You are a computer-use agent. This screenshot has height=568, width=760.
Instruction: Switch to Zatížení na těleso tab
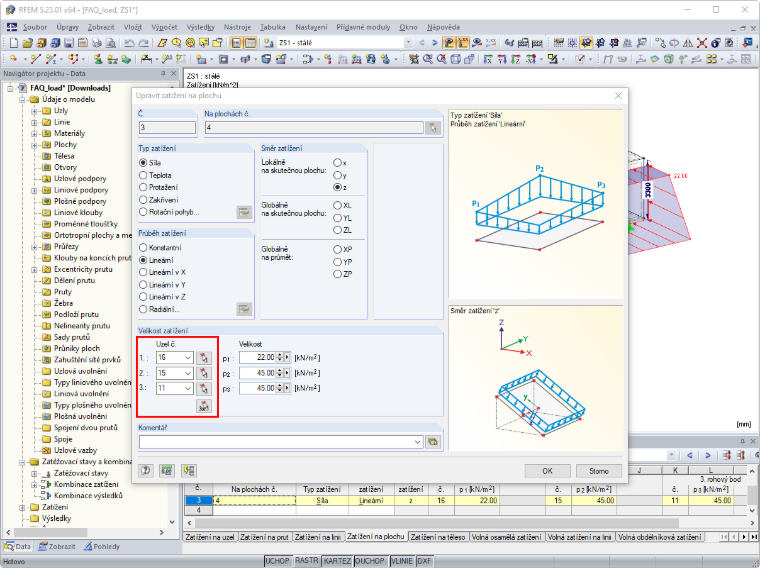click(x=438, y=537)
